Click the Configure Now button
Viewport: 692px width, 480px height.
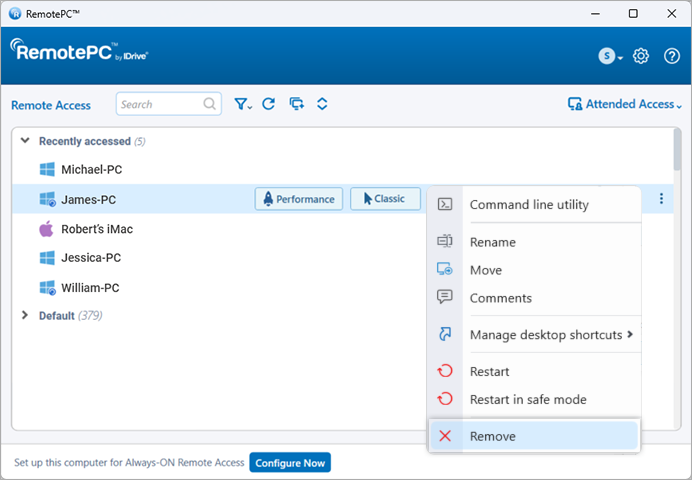coord(289,463)
